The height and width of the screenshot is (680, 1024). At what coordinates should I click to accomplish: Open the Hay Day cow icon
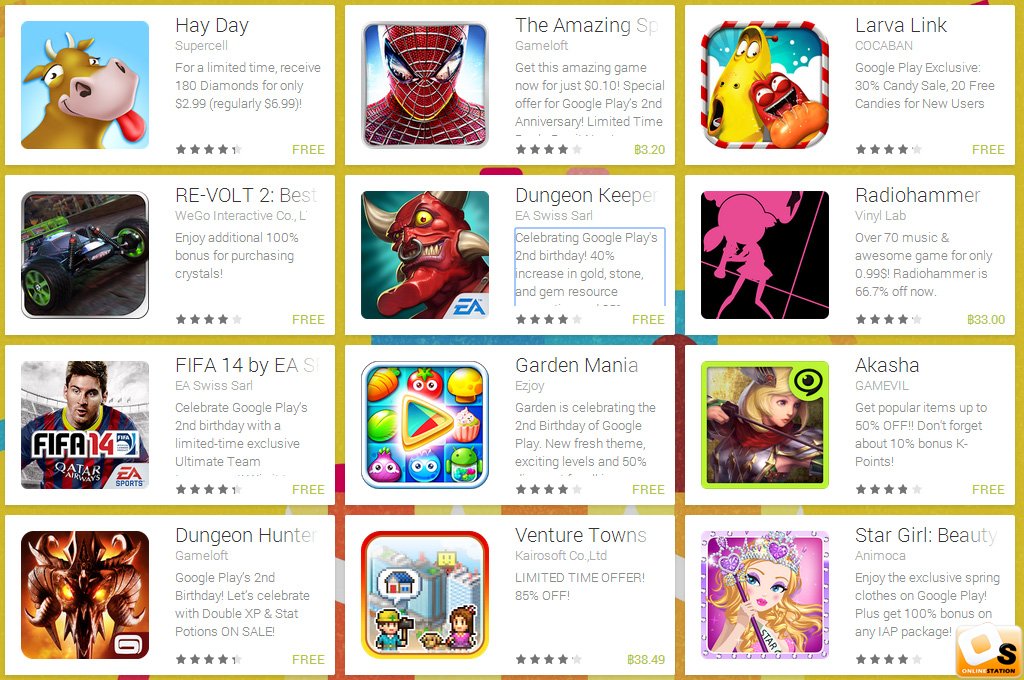(x=85, y=85)
